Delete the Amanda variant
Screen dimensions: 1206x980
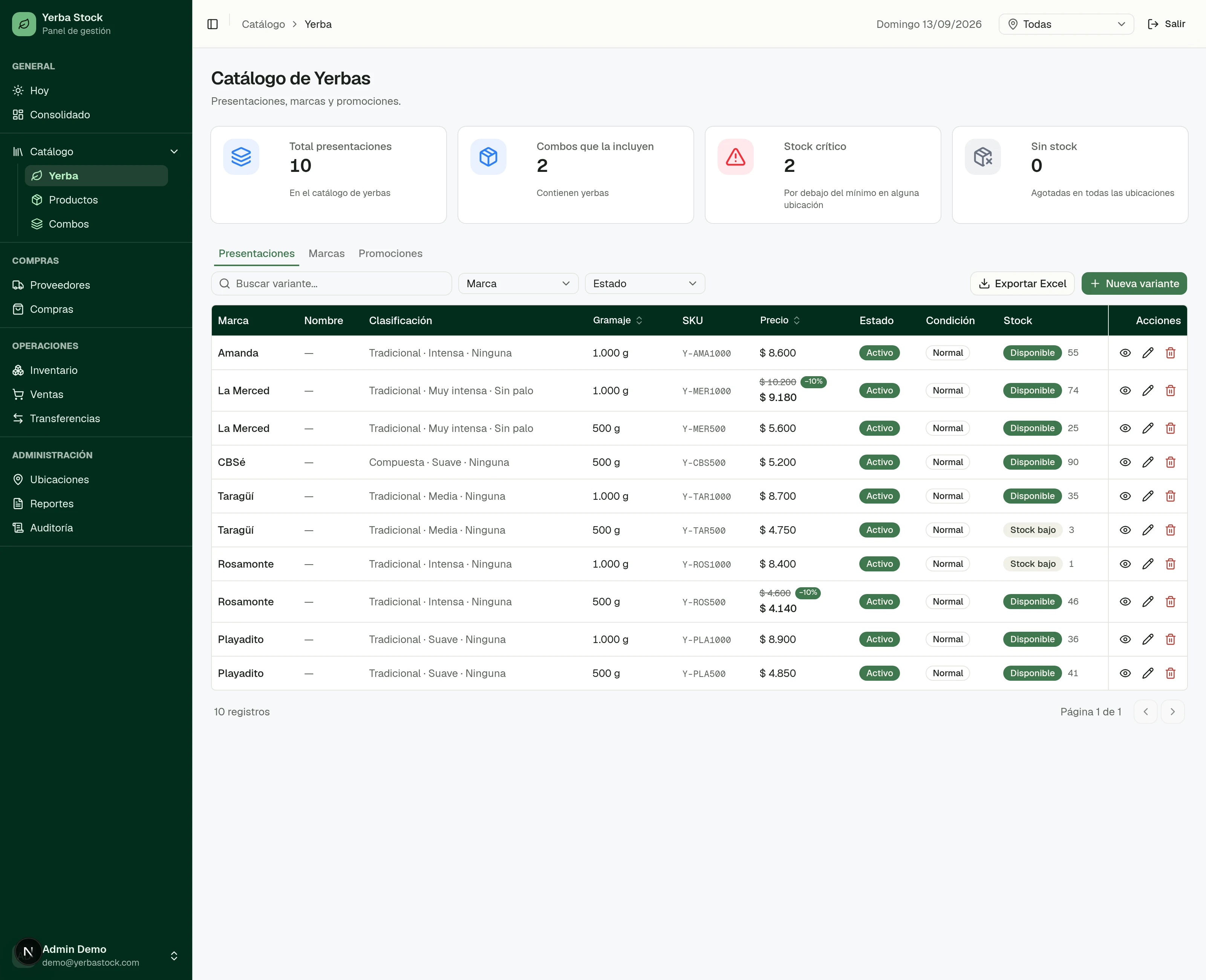[1171, 353]
